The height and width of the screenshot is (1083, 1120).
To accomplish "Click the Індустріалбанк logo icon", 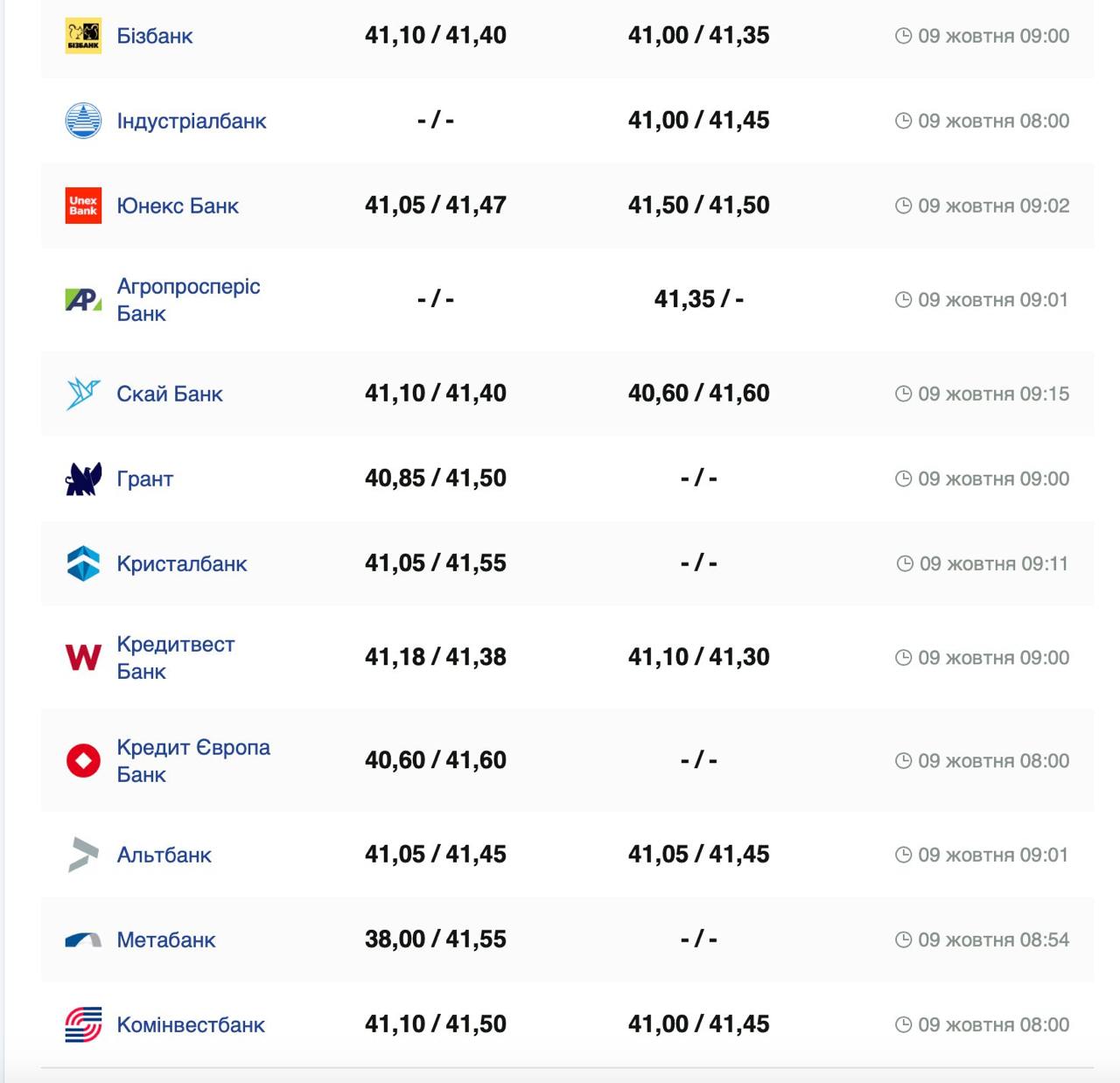I will click(x=83, y=121).
